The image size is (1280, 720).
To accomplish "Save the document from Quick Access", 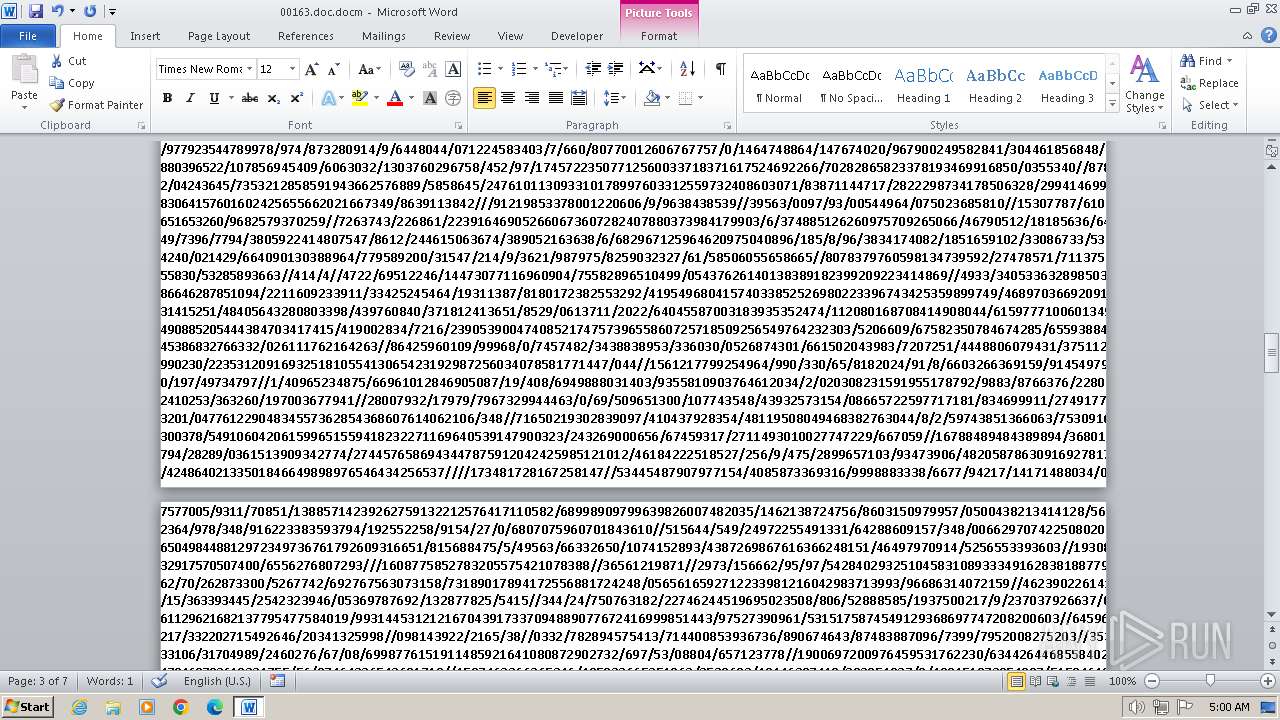I will click(36, 12).
